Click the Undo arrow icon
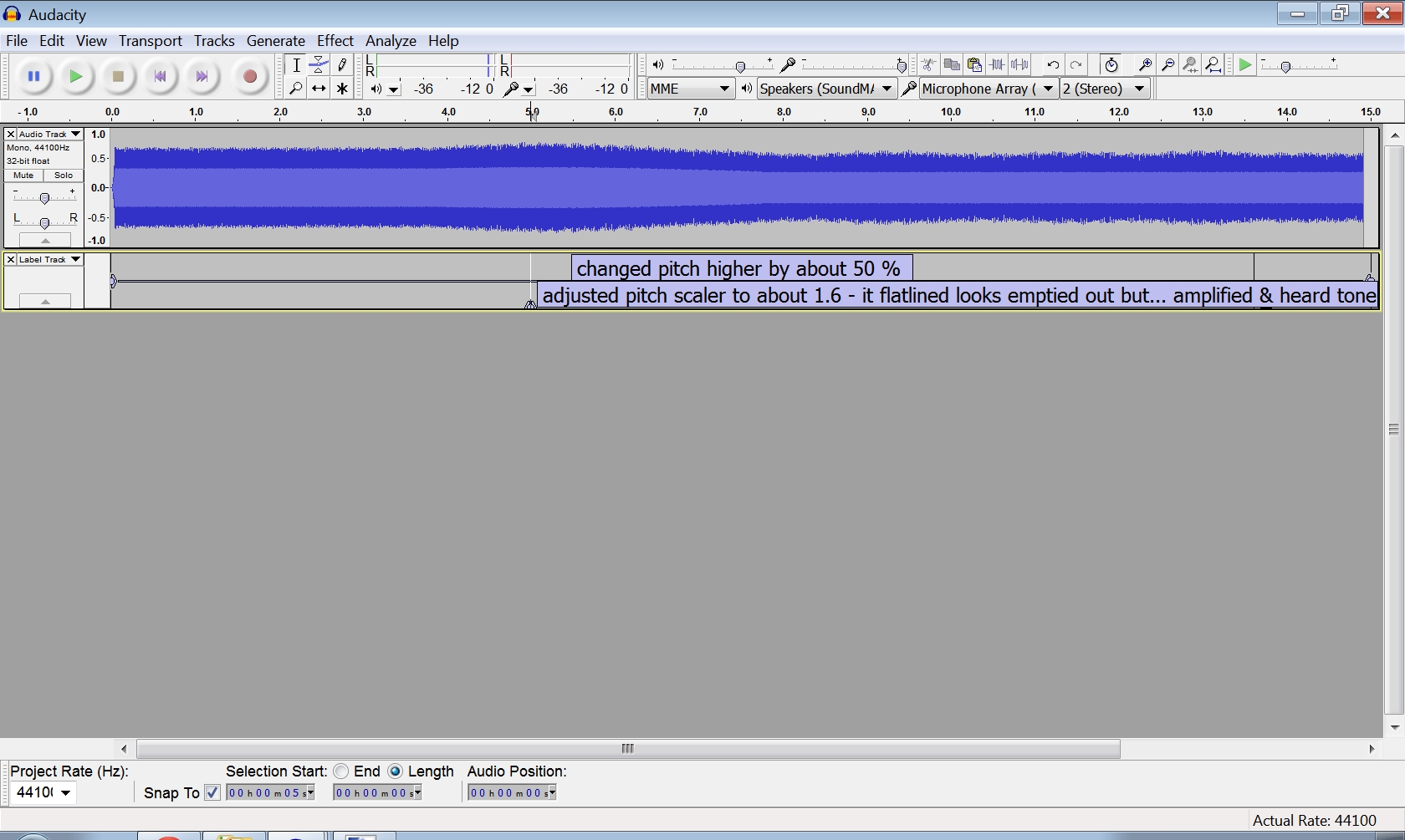 point(1053,65)
